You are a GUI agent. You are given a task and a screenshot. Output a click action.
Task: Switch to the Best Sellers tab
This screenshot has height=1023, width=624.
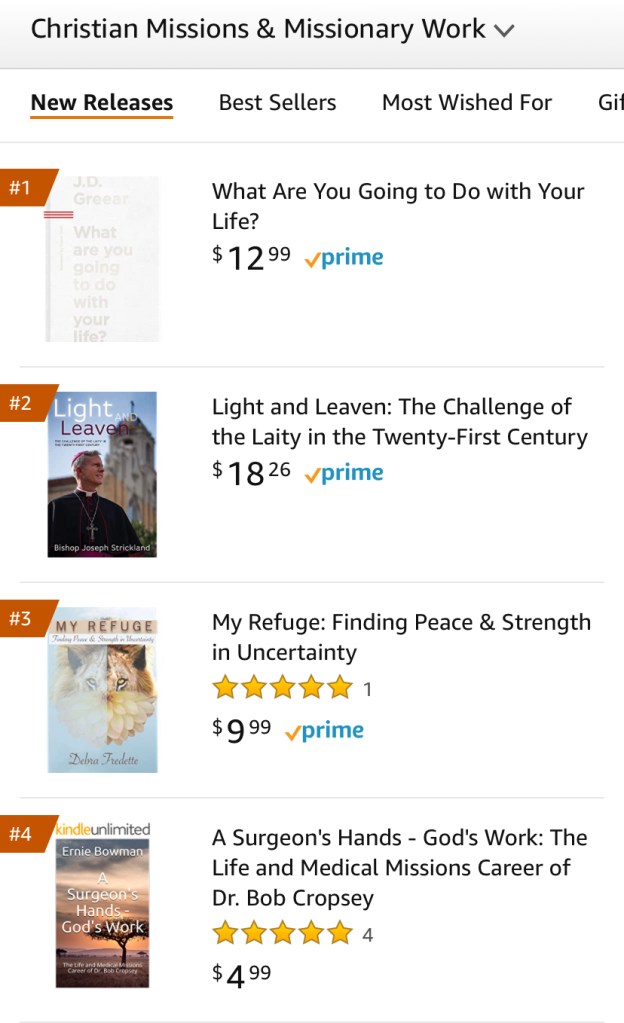[277, 102]
